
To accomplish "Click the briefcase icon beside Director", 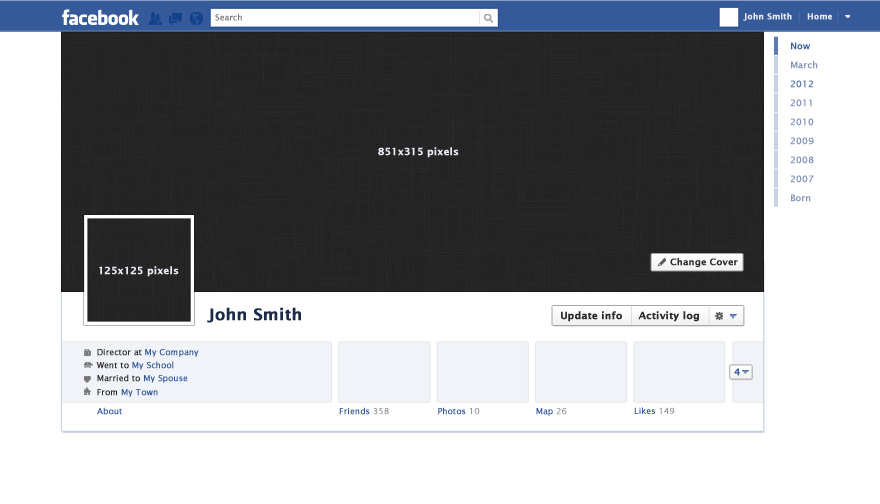I will point(87,352).
